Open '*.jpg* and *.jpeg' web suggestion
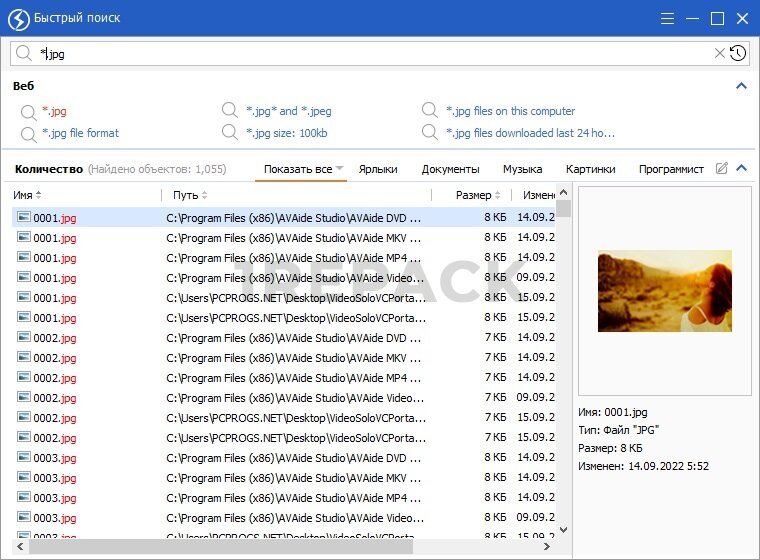760x560 pixels. pos(288,111)
